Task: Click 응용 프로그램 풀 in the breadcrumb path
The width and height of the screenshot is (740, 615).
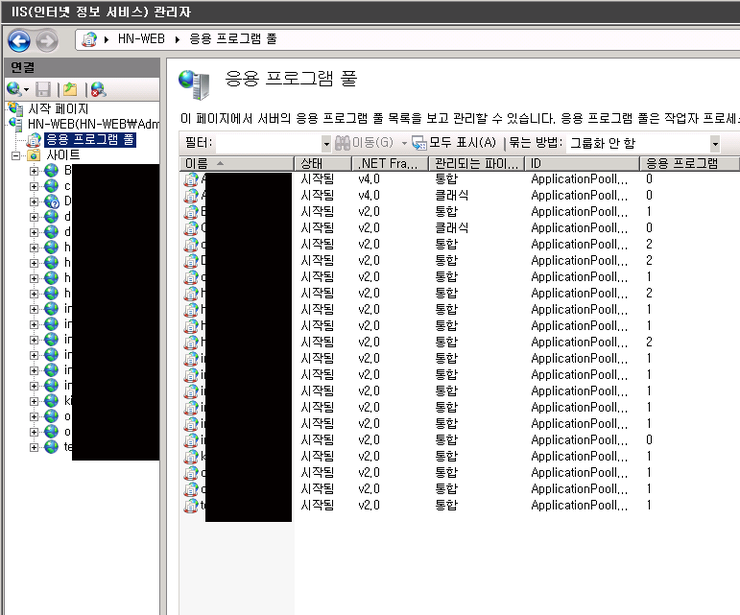Action: 233,39
